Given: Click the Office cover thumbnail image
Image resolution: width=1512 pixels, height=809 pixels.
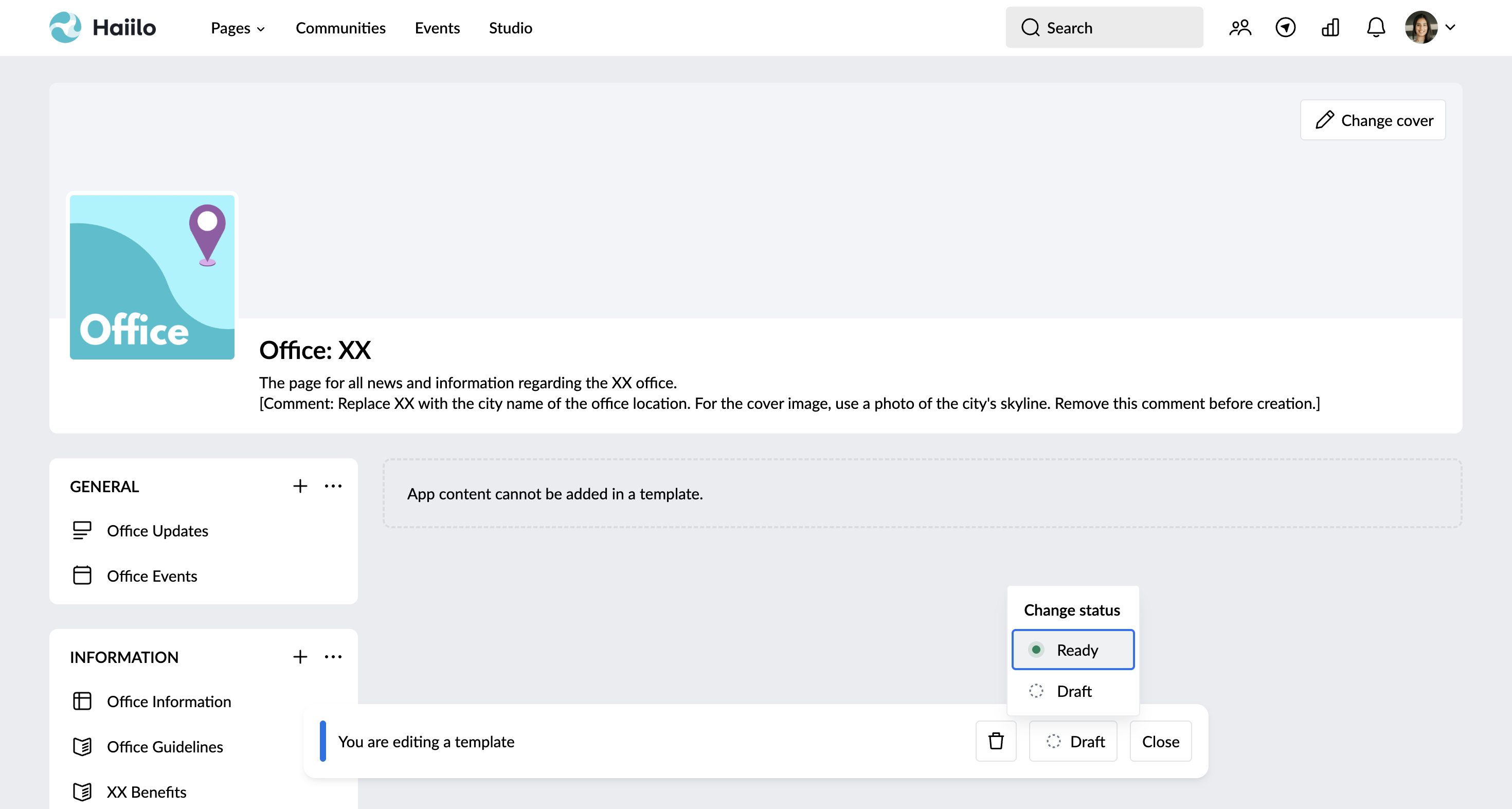Looking at the screenshot, I should (x=151, y=277).
